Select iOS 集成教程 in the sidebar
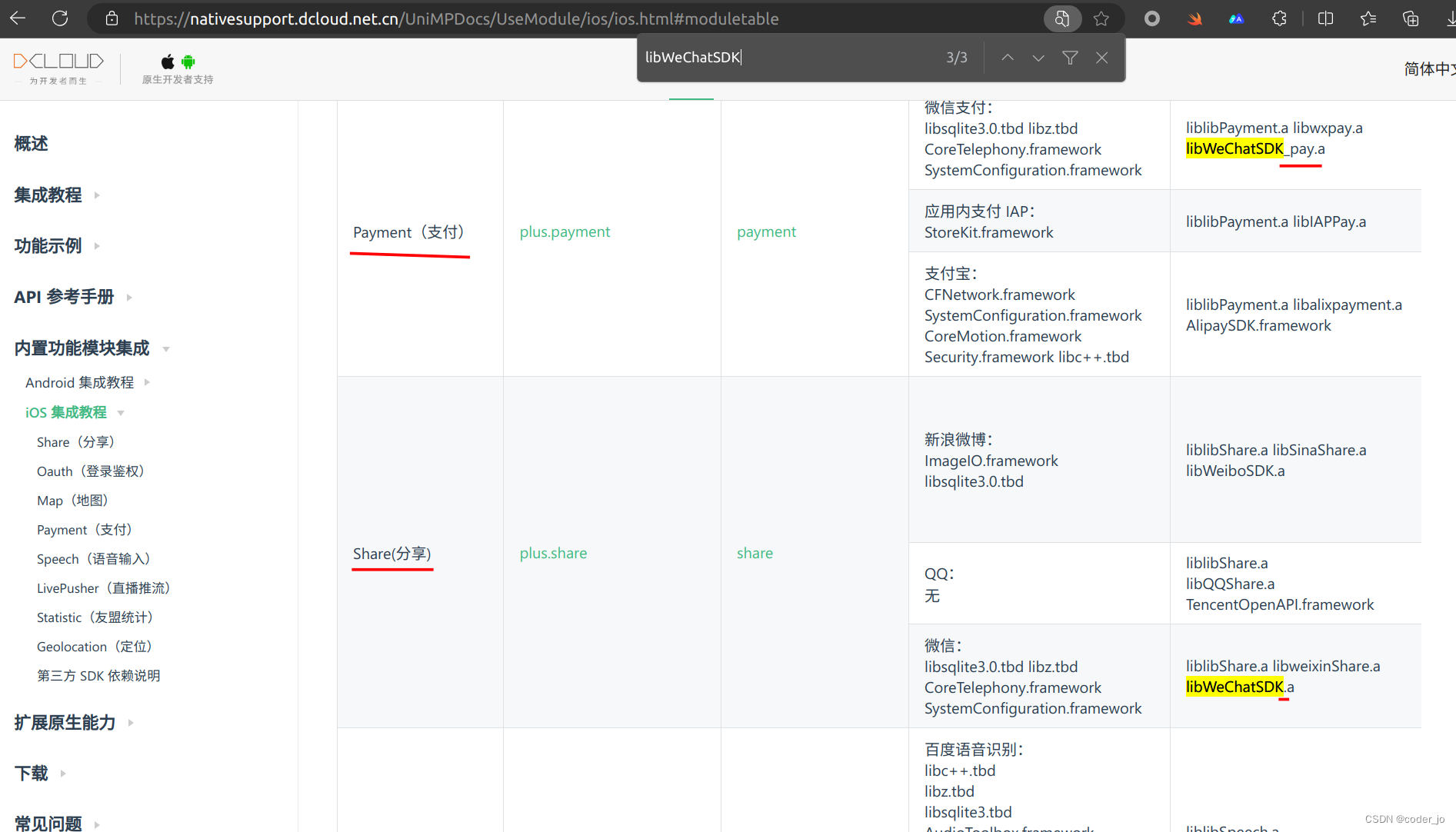The height and width of the screenshot is (832, 1456). coord(66,412)
